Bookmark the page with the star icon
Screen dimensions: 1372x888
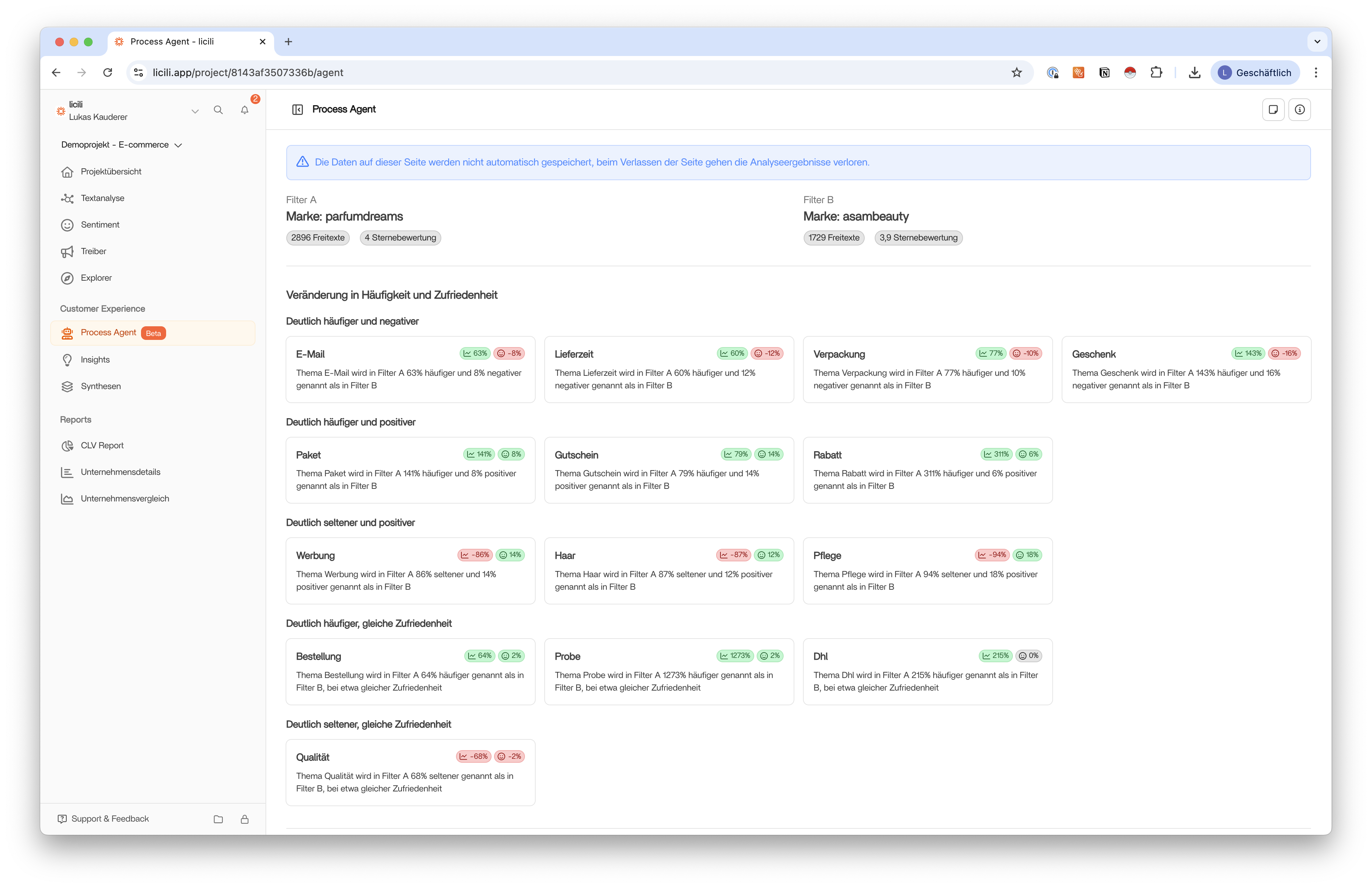point(1016,73)
